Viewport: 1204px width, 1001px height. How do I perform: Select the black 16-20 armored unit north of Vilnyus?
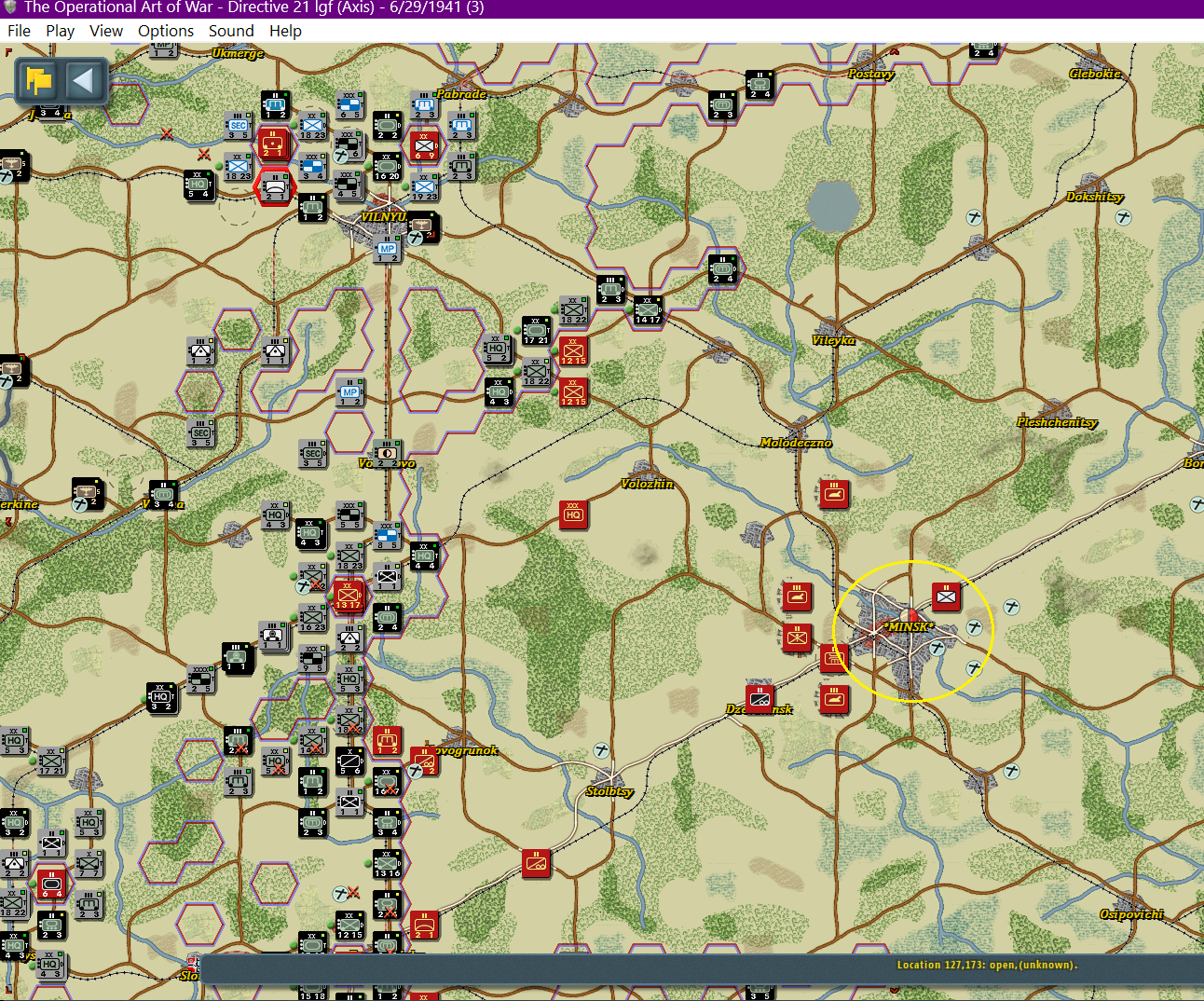tap(387, 168)
